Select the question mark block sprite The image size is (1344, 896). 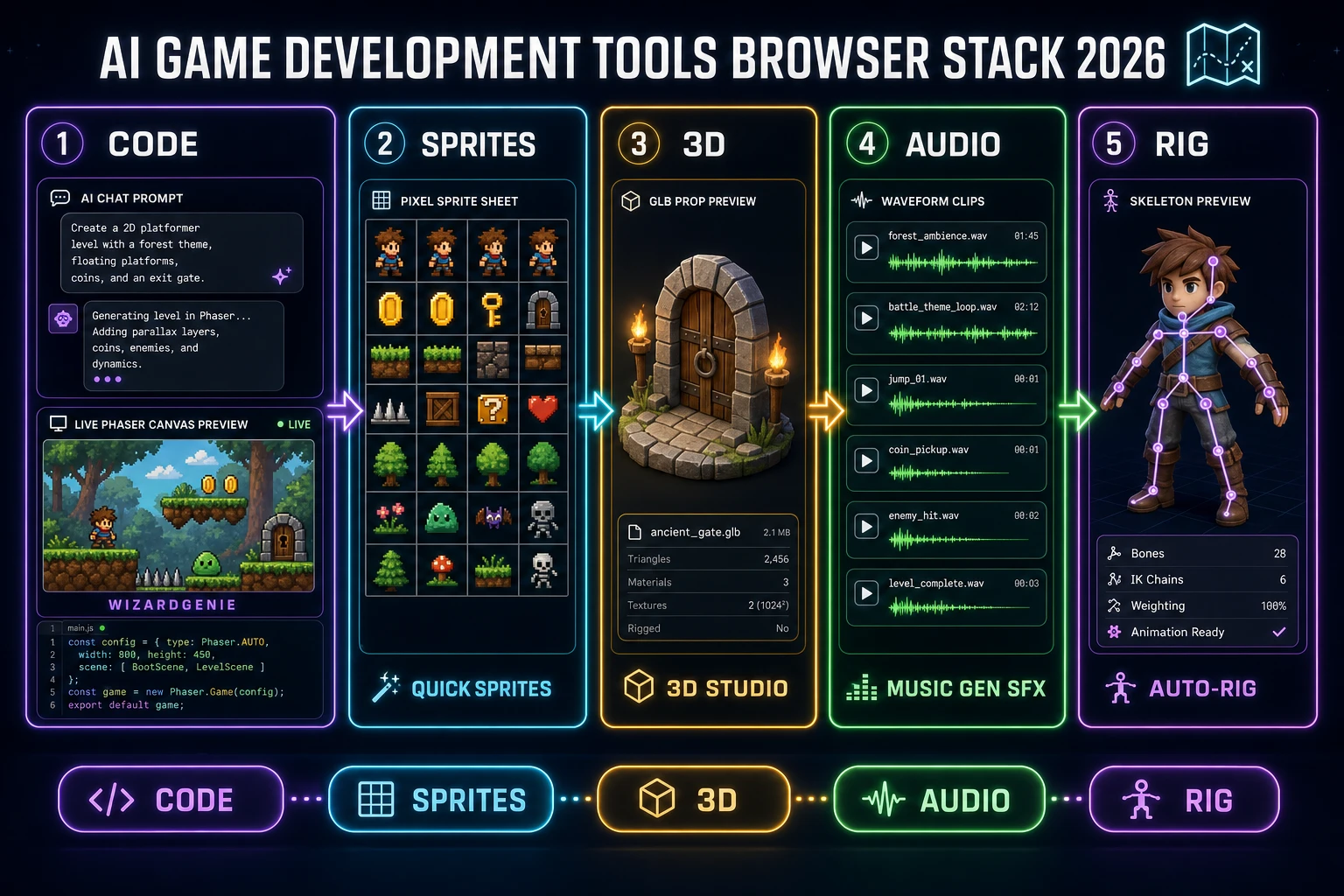[493, 409]
